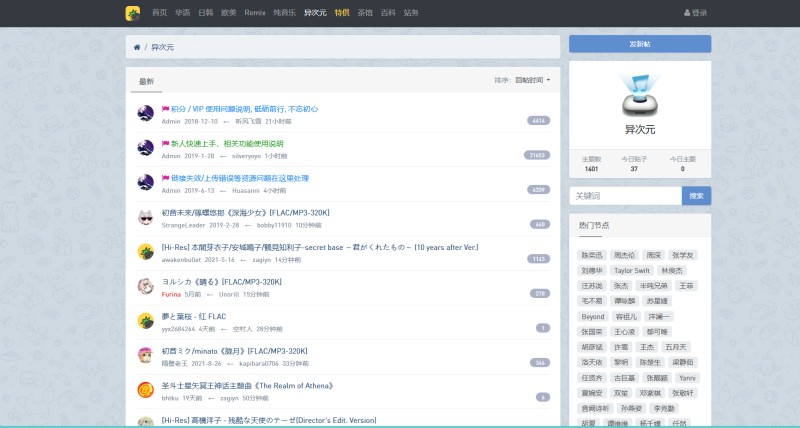Image resolution: width=800 pixels, height=428 pixels.
Task: Open Admin avatar on 链接失效 post
Action: point(145,183)
